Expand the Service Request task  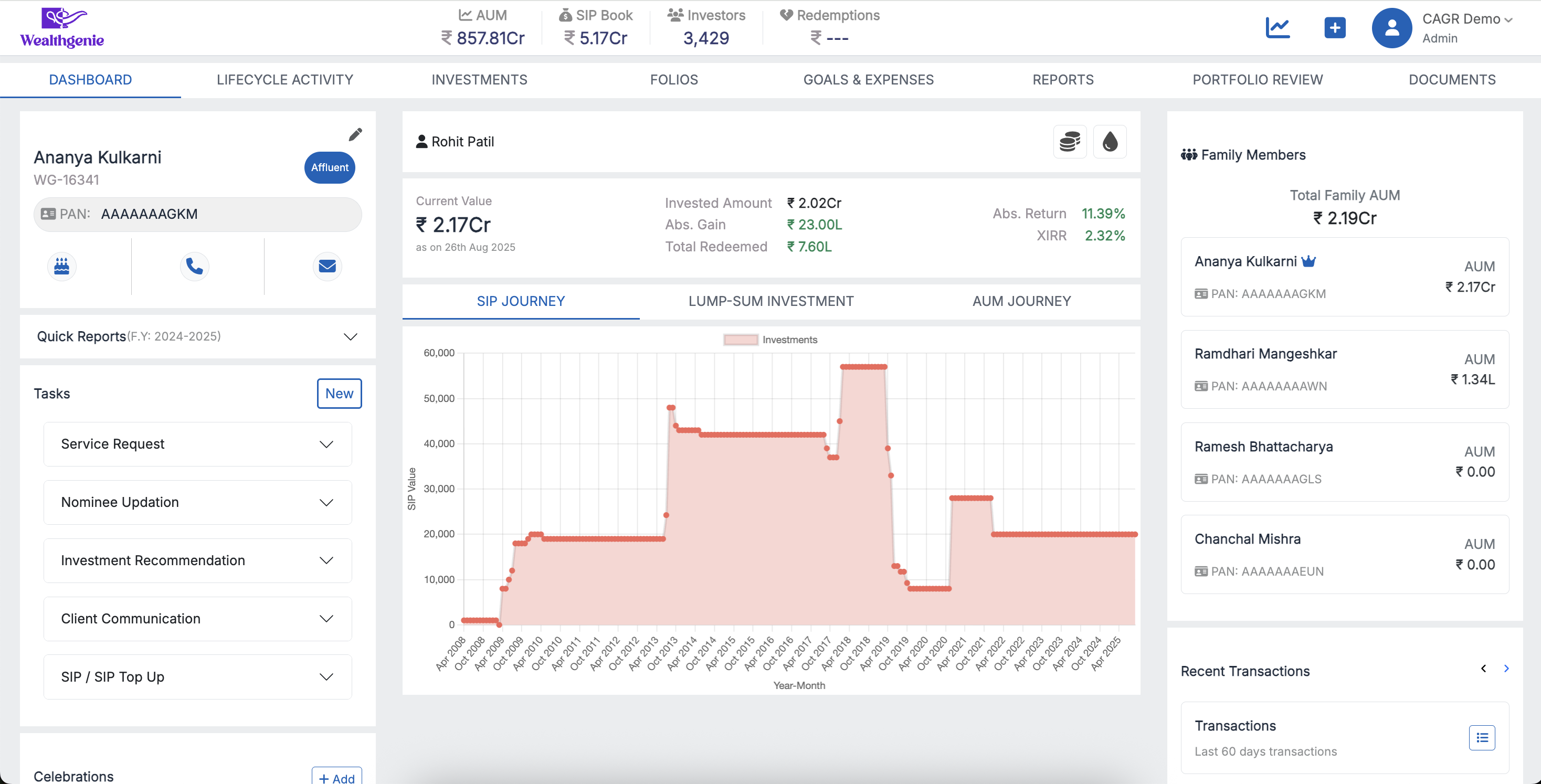(x=326, y=444)
